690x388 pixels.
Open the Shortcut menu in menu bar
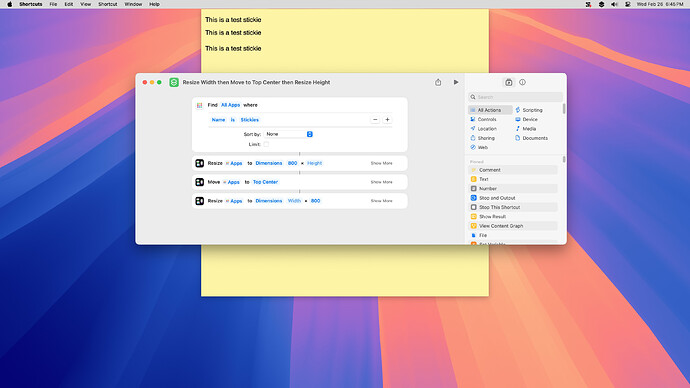tap(107, 4)
